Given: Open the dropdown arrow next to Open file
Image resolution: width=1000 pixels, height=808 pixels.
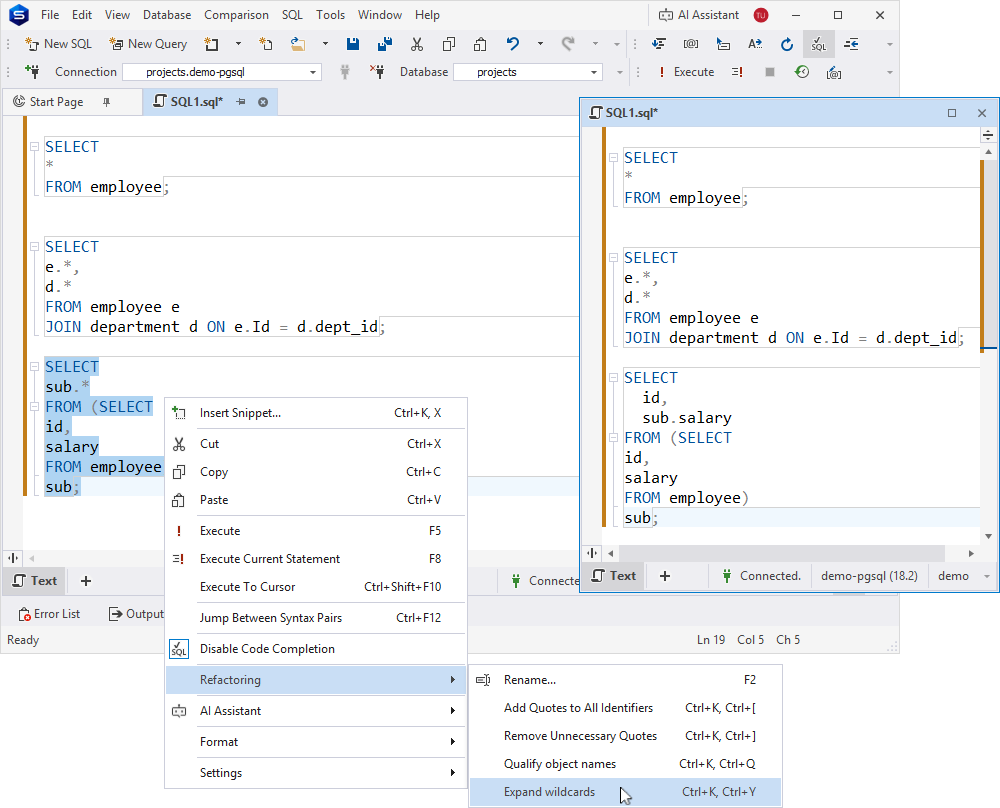Looking at the screenshot, I should [325, 44].
